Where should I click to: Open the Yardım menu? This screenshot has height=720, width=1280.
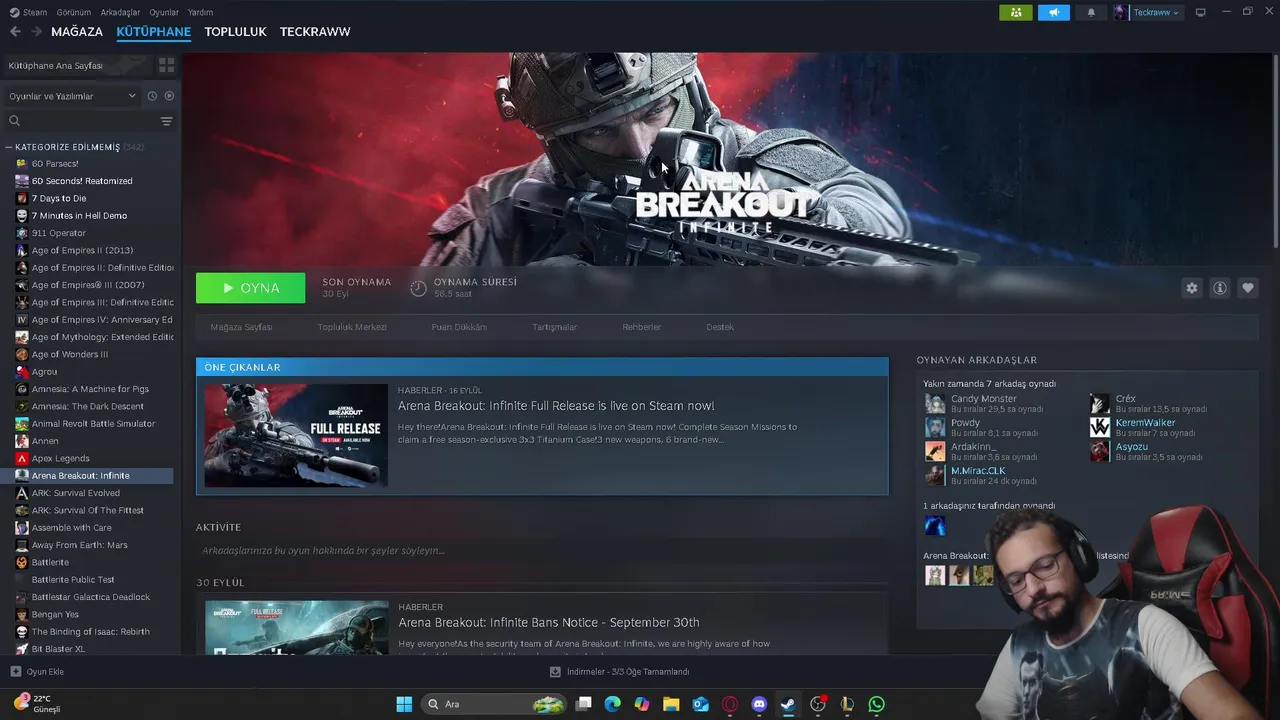200,12
